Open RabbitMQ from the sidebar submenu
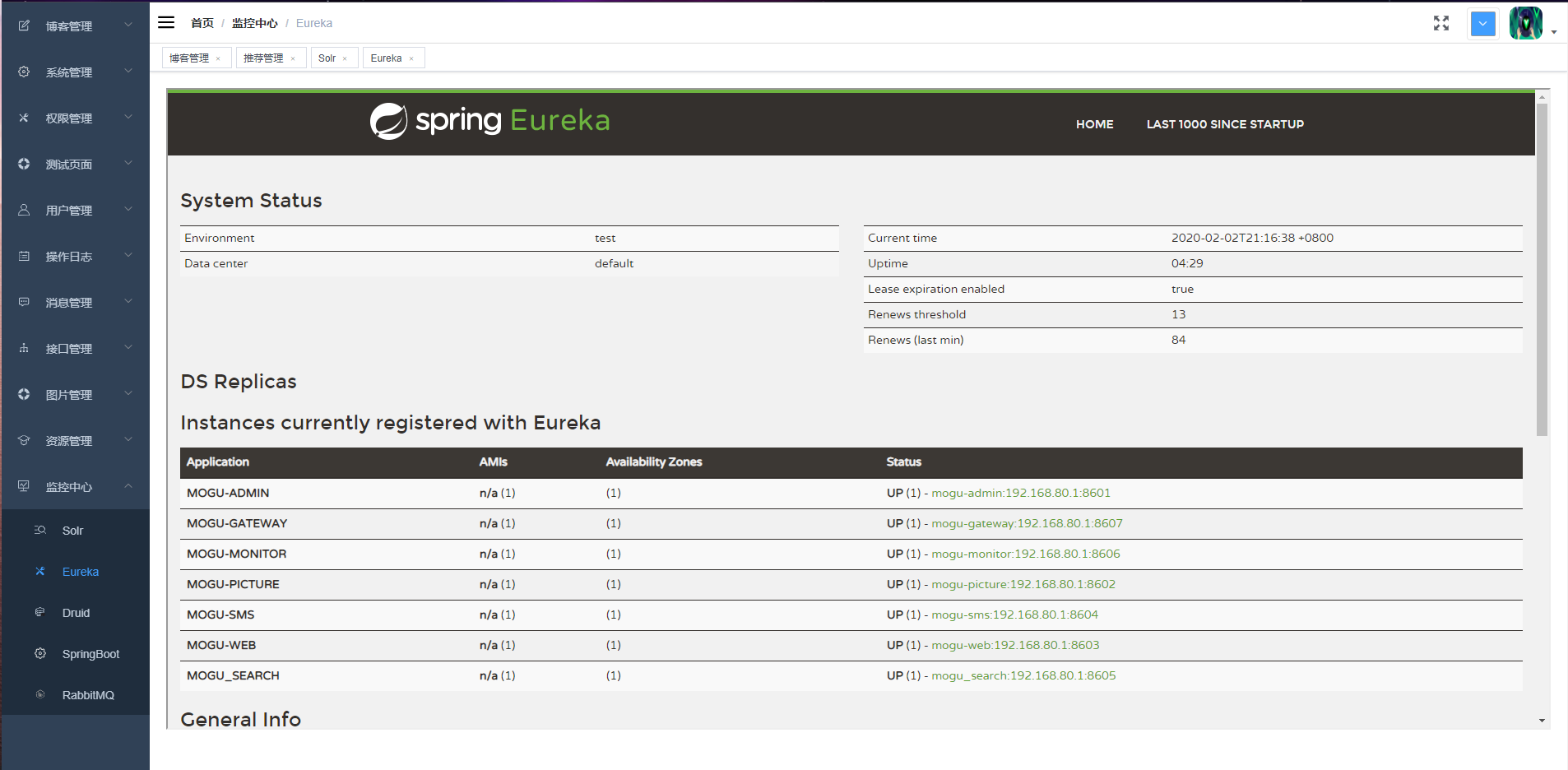This screenshot has width=1568, height=770. [88, 695]
